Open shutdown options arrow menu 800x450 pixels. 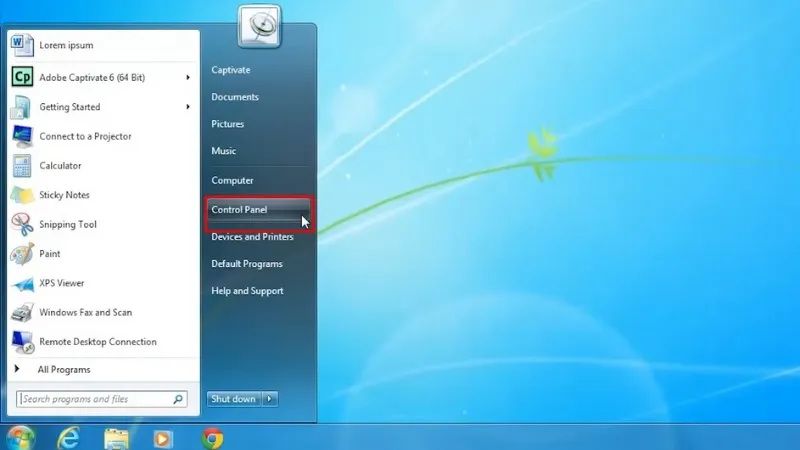(270, 399)
